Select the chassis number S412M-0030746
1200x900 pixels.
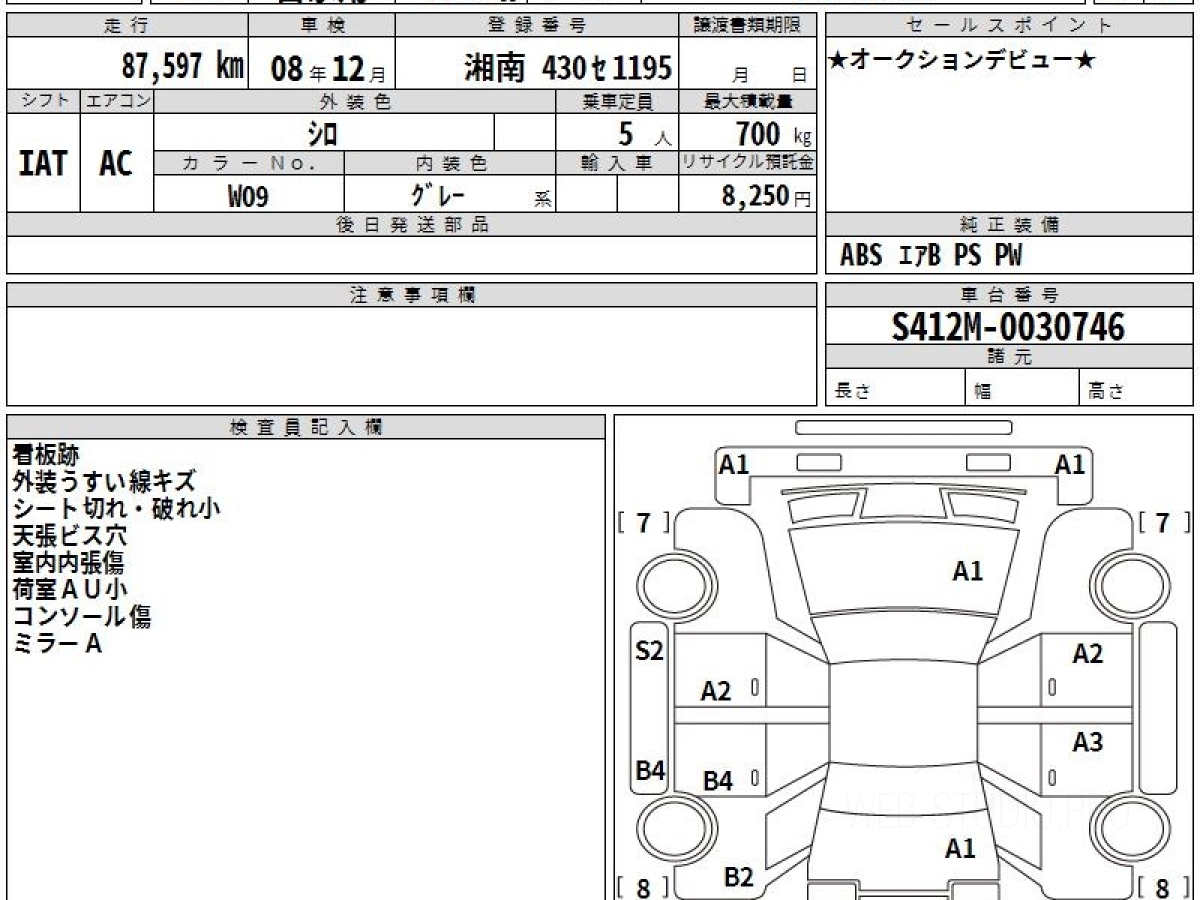pos(1008,326)
